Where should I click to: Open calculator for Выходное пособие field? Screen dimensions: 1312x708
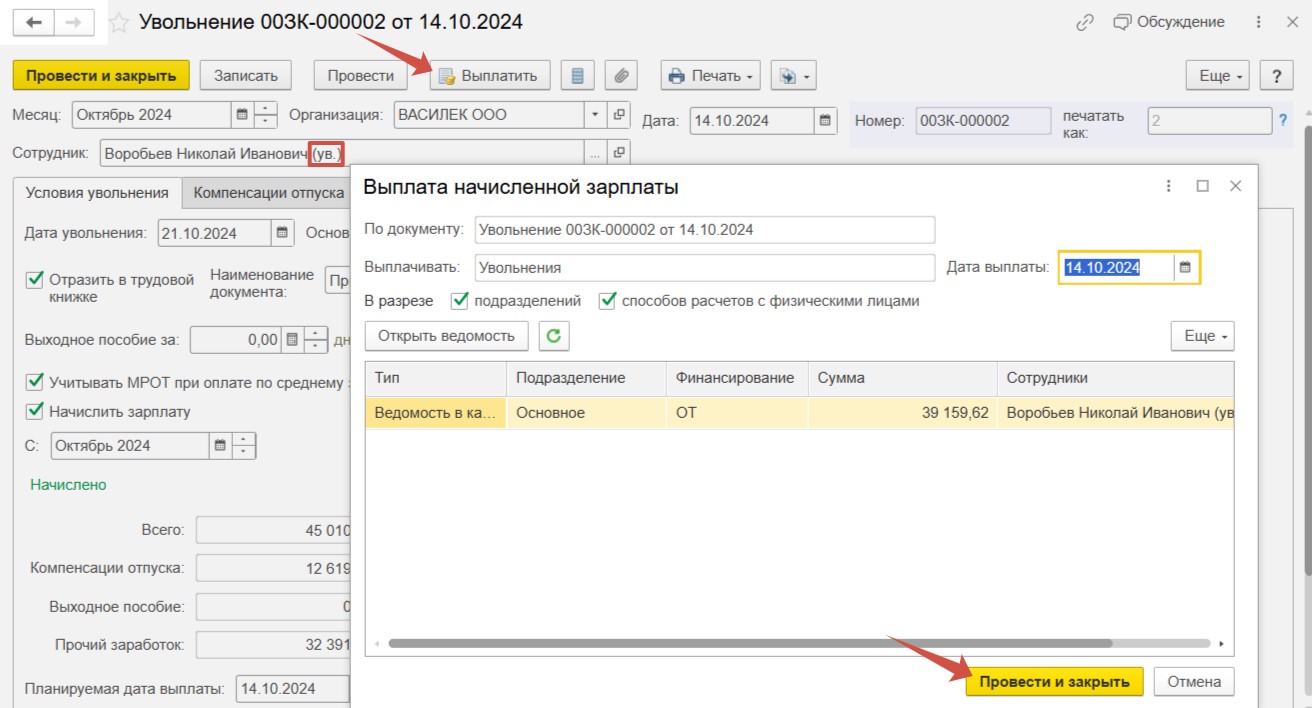coord(291,340)
